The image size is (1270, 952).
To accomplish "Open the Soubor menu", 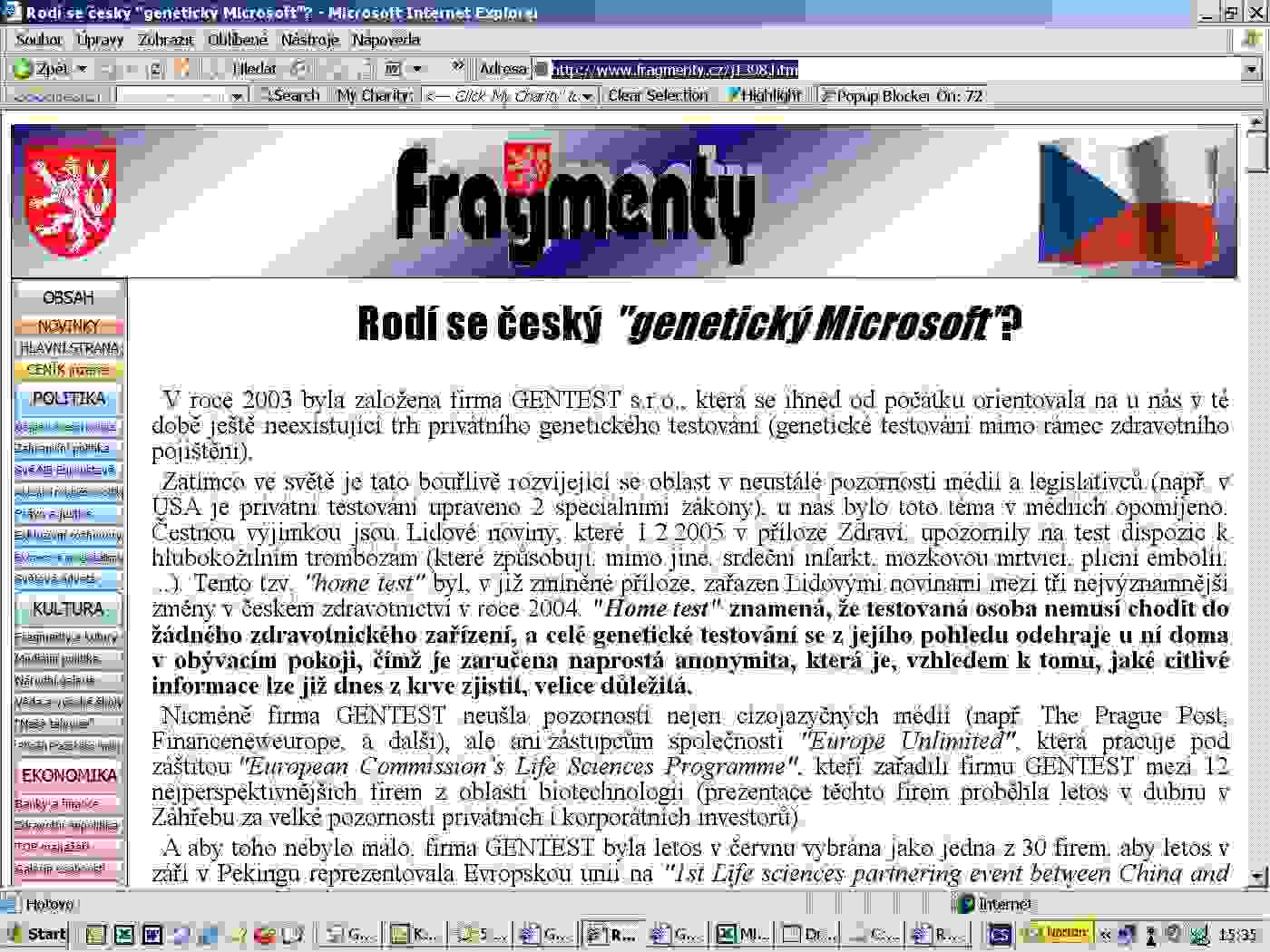I will tap(39, 40).
